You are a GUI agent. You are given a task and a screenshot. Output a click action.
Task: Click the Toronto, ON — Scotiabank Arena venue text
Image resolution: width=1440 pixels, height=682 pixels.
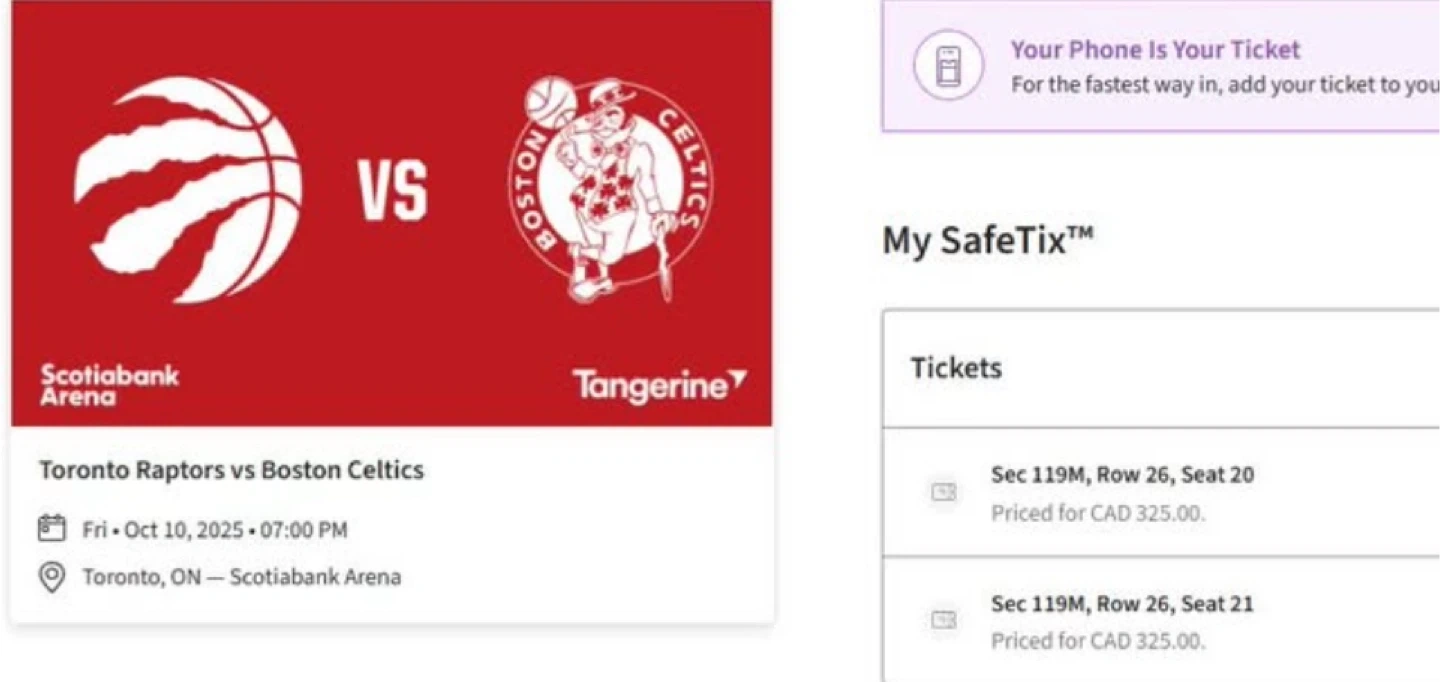point(241,577)
